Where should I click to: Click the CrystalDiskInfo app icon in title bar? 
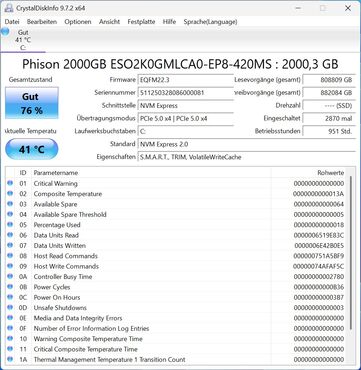pos(9,8)
